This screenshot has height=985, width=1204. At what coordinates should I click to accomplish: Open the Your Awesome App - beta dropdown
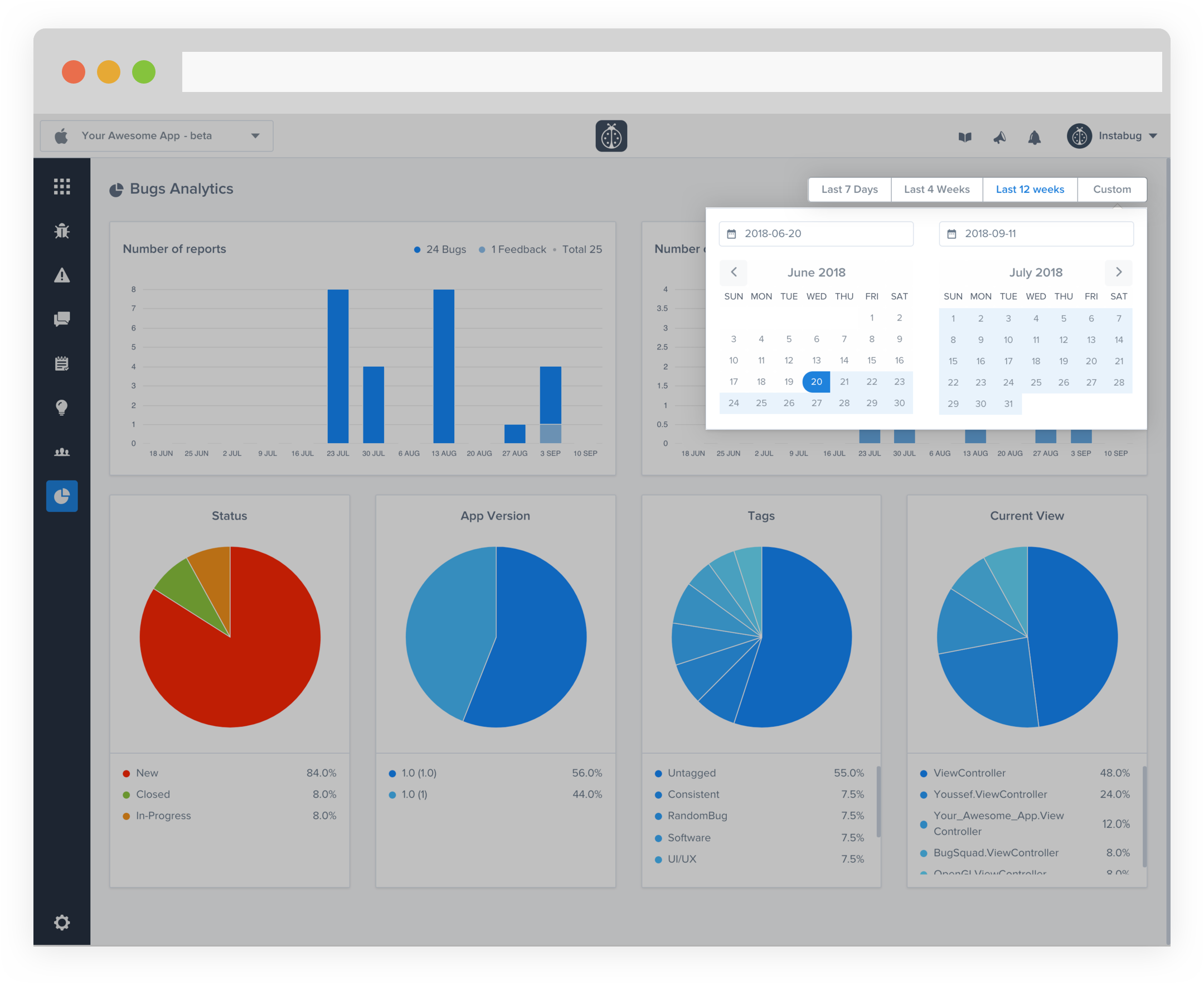[157, 135]
